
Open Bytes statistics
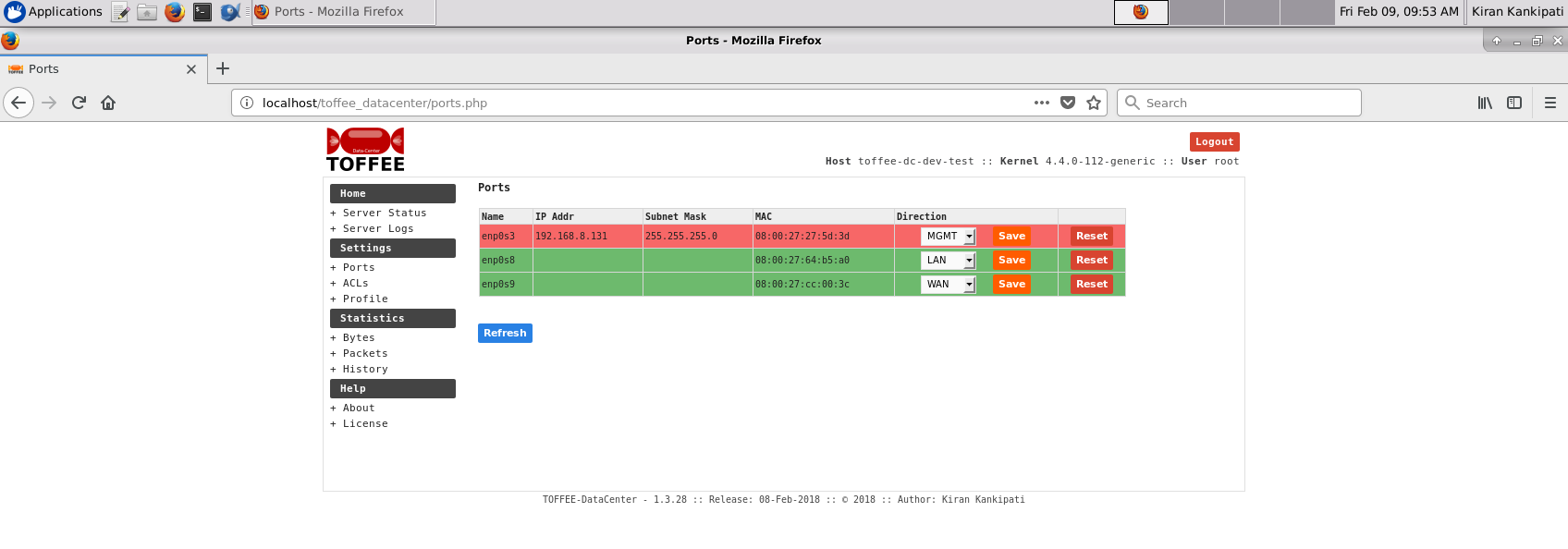click(x=359, y=337)
